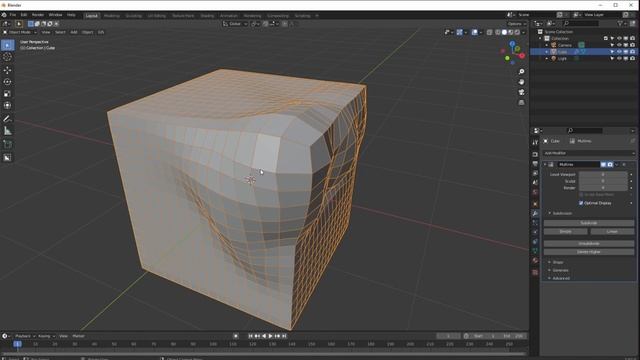The height and width of the screenshot is (360, 640).
Task: Click the Subdivide button
Action: (589, 223)
